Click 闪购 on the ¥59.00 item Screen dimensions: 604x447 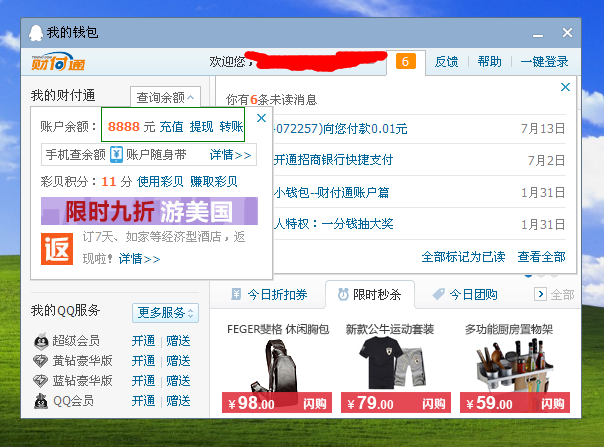pos(553,403)
